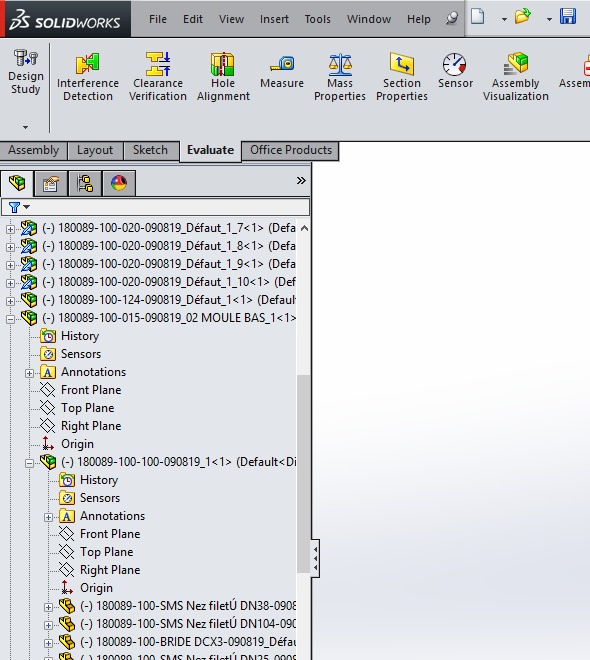This screenshot has width=590, height=660.
Task: Activate the Measure tool
Action: (282, 70)
